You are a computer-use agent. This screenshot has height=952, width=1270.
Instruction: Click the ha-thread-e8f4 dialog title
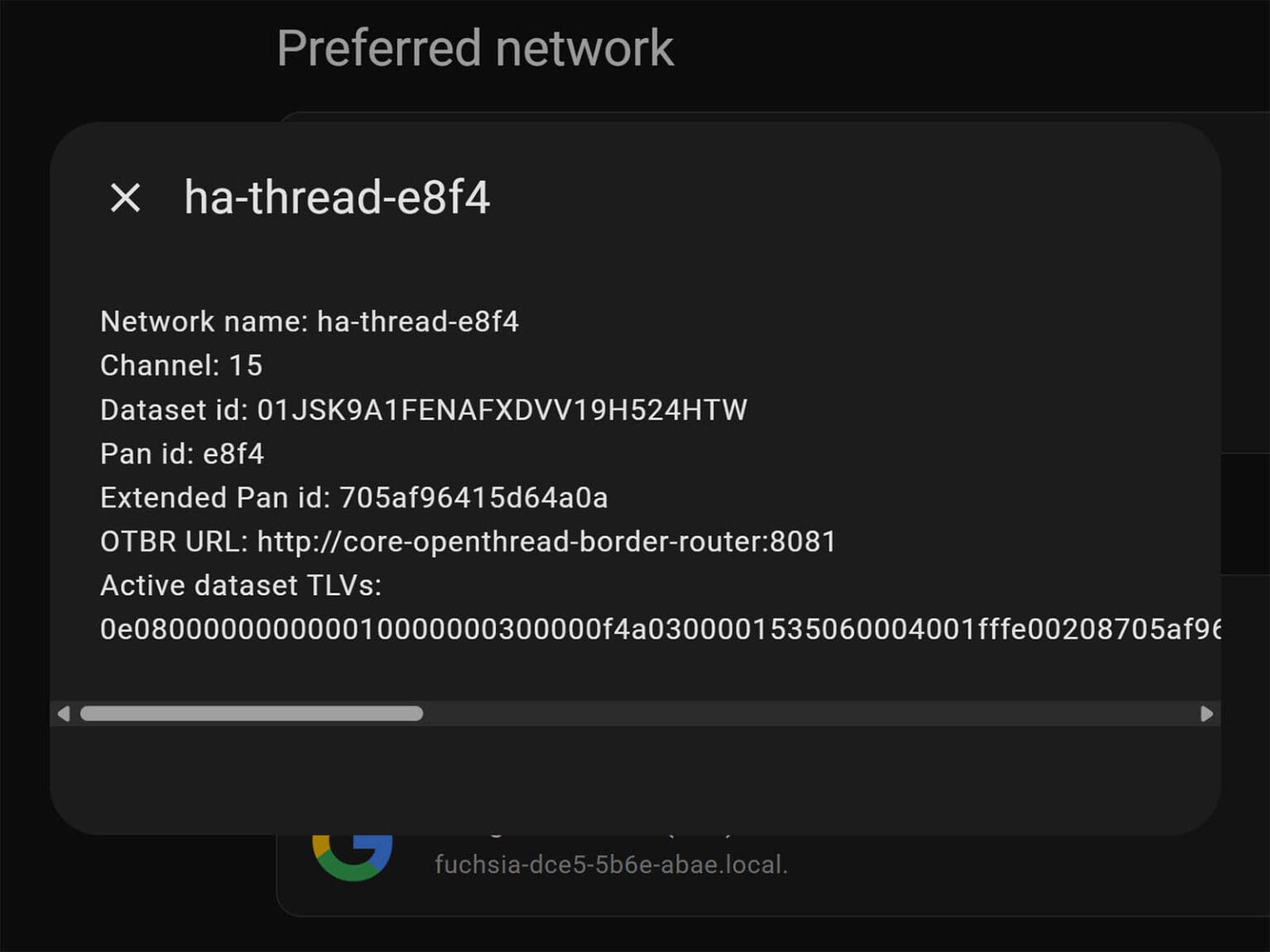(337, 197)
